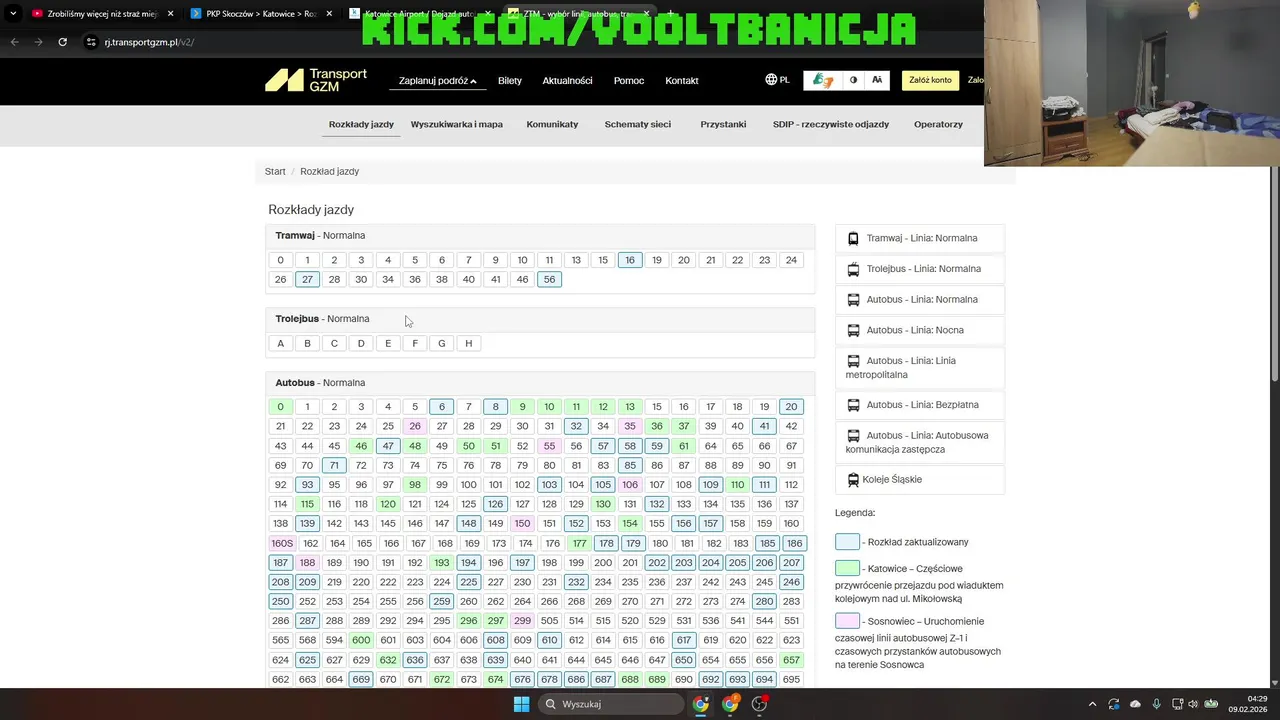
Task: Select tram line 16
Action: tap(629, 260)
